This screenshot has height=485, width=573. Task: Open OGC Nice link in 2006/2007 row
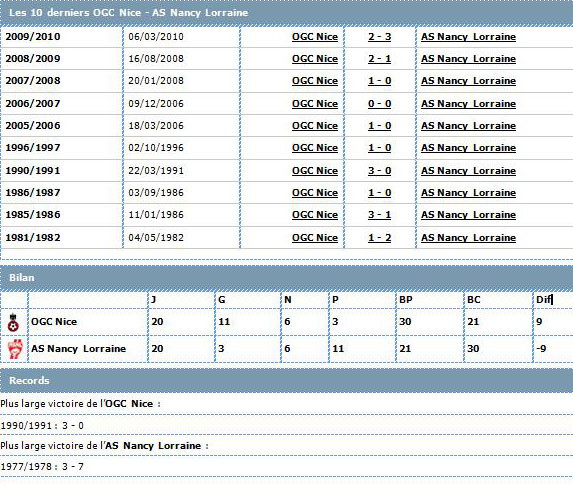point(315,104)
